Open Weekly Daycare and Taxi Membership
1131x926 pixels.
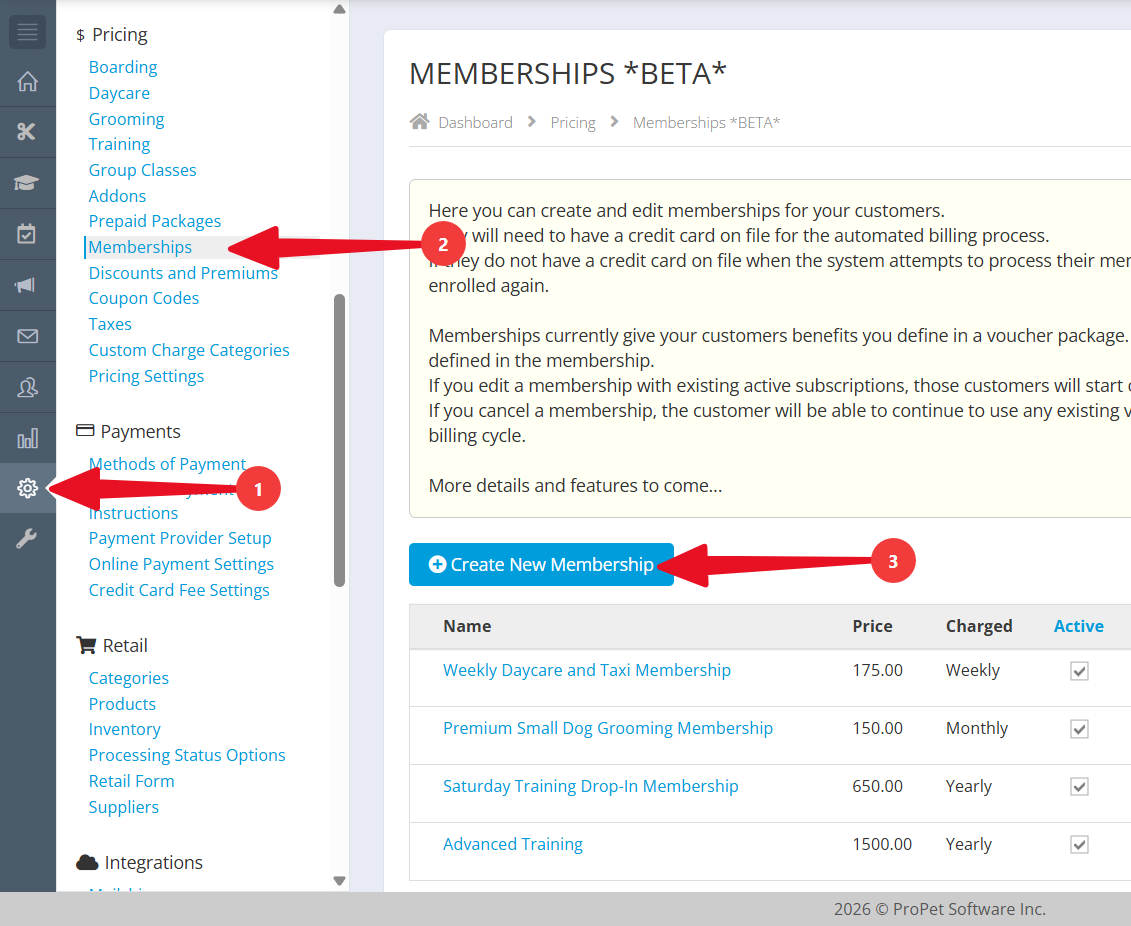586,671
